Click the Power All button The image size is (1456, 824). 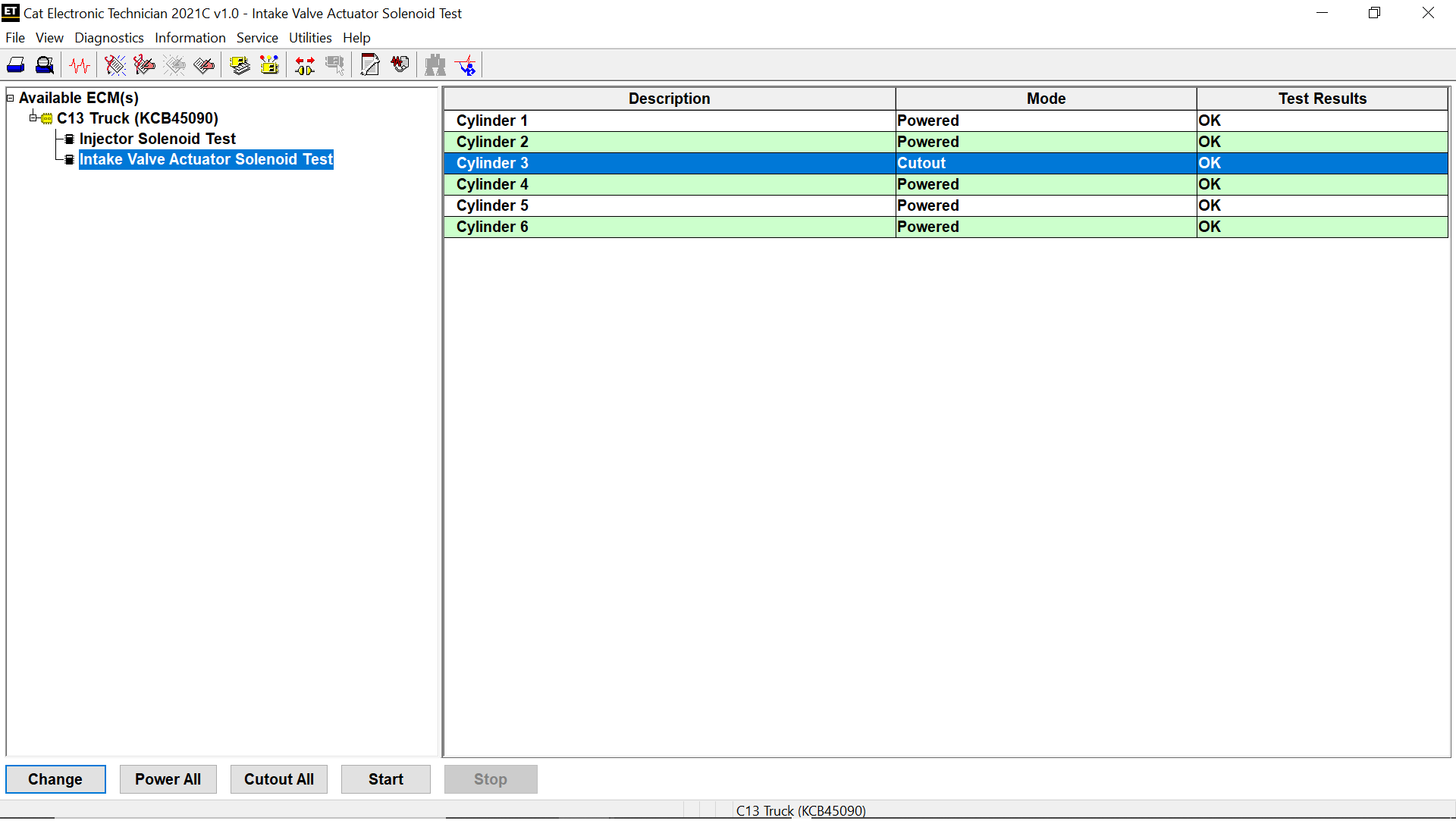click(x=168, y=779)
